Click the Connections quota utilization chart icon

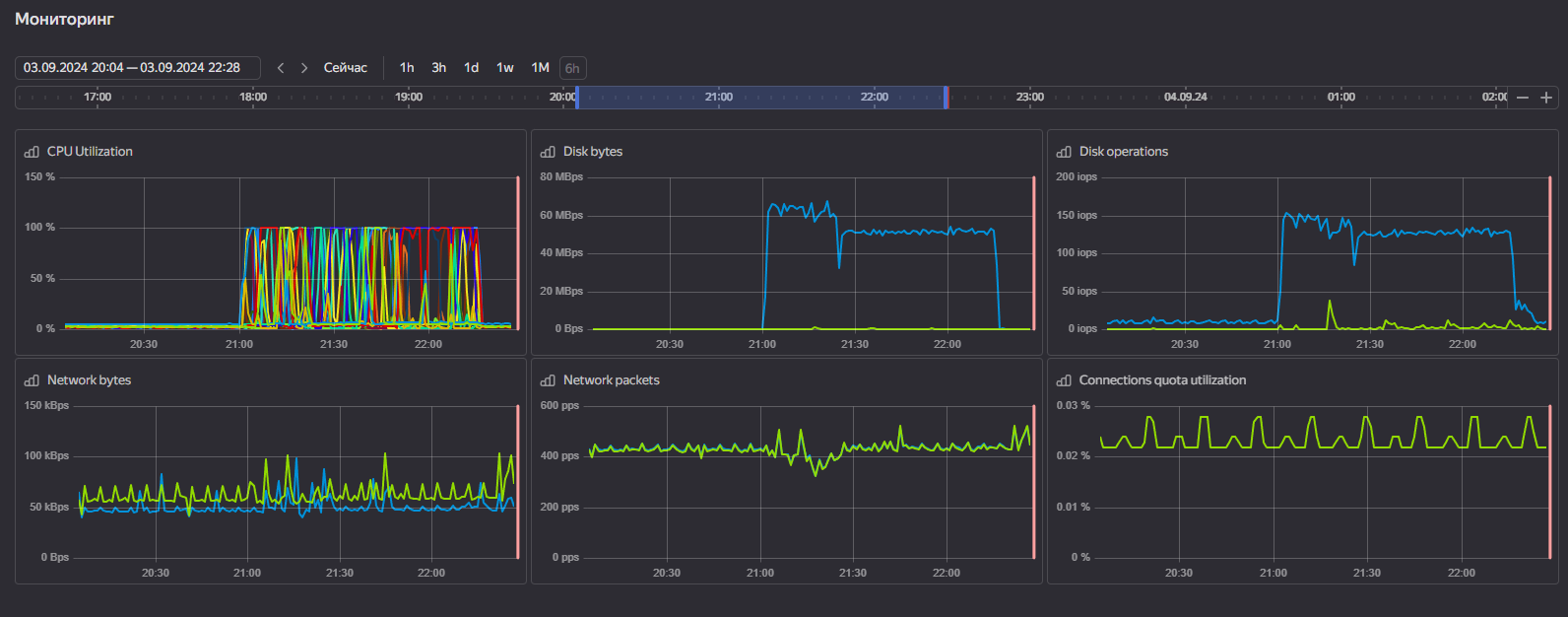[x=1064, y=380]
